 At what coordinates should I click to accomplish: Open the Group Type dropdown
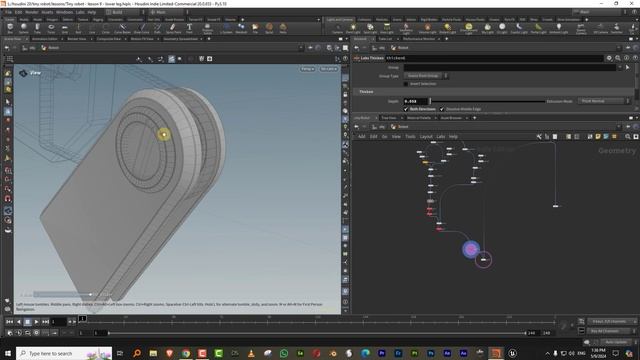point(426,76)
